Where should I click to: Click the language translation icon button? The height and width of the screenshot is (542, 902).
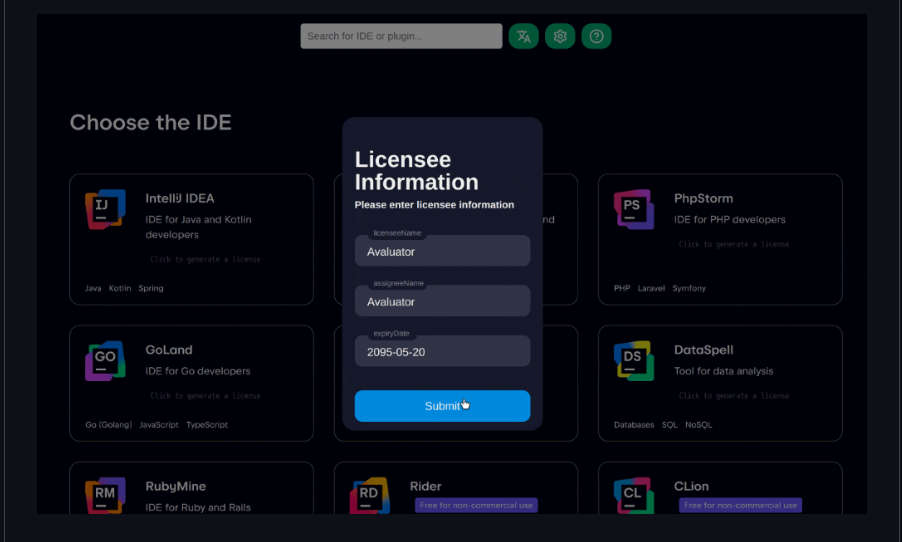523,36
